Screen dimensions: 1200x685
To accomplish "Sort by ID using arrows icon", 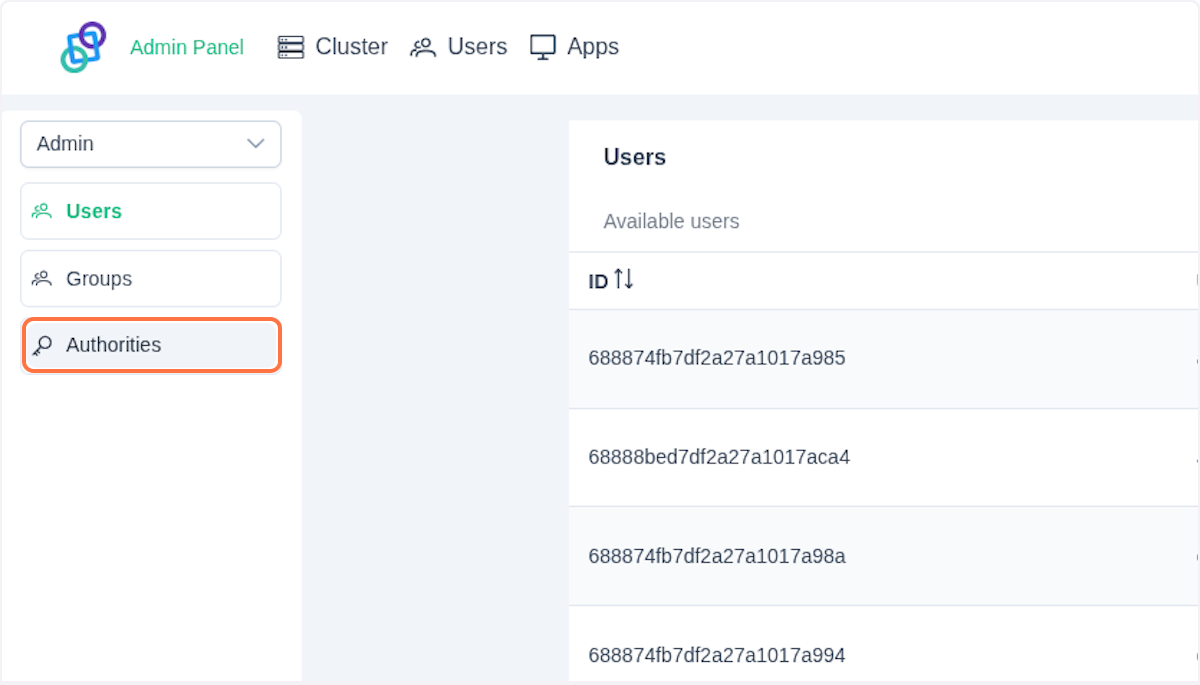I will tap(624, 279).
